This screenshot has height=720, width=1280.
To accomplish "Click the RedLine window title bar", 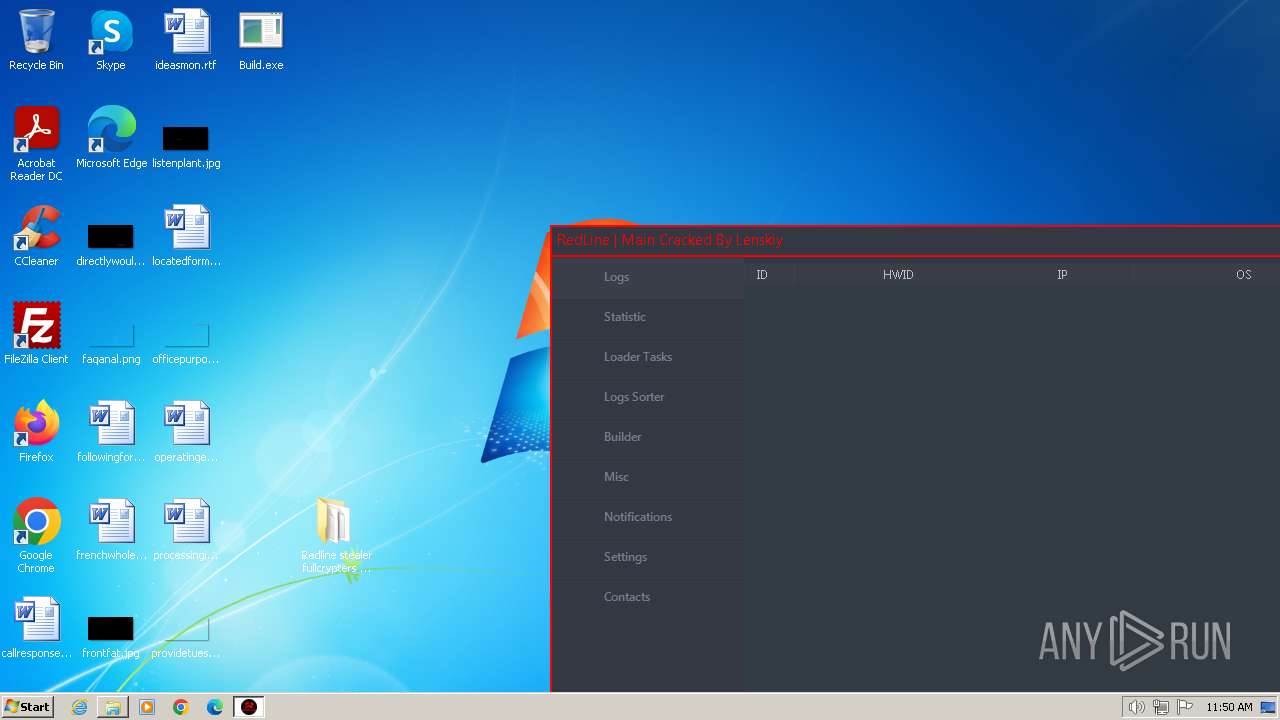I will pos(915,241).
